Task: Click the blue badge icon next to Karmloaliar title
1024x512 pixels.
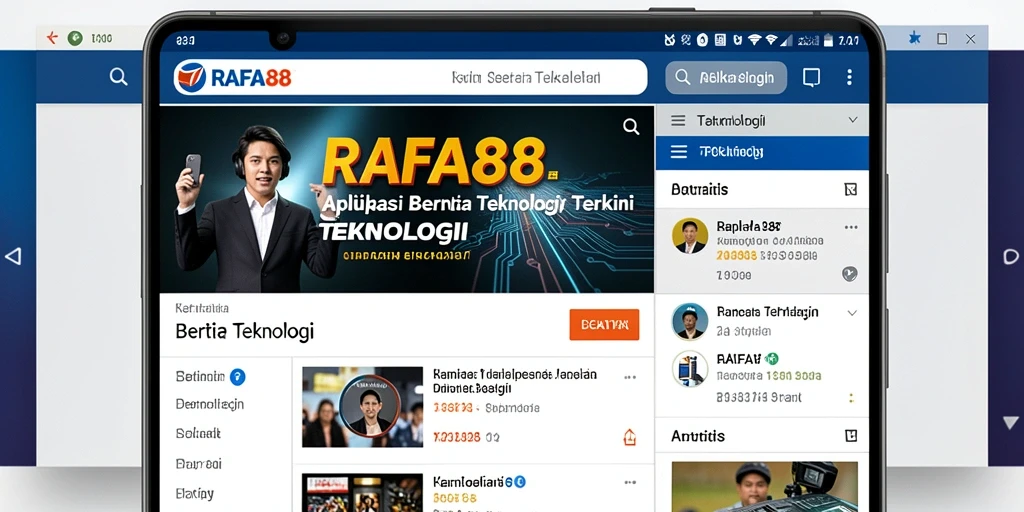Action: (519, 482)
